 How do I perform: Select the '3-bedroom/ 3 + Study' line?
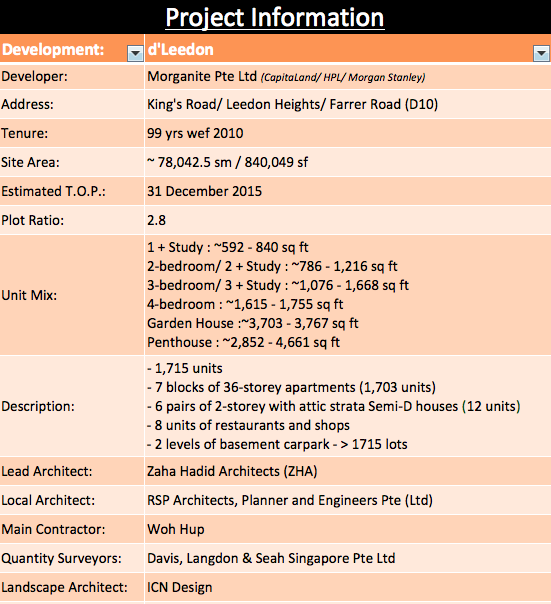coord(278,285)
